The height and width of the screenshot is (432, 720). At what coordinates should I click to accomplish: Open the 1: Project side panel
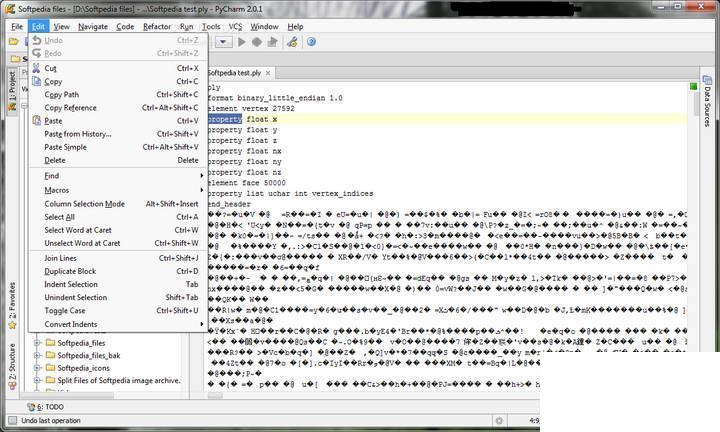(12, 90)
